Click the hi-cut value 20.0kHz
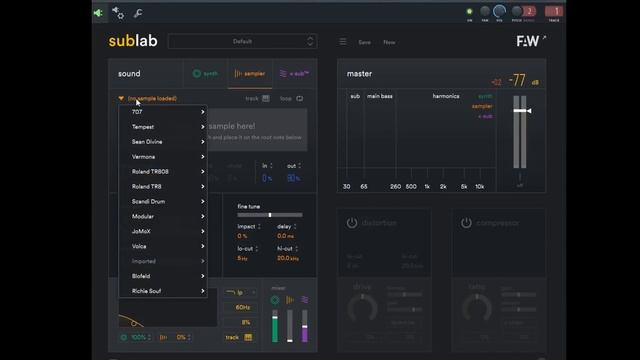The width and height of the screenshot is (640, 360). click(x=288, y=258)
